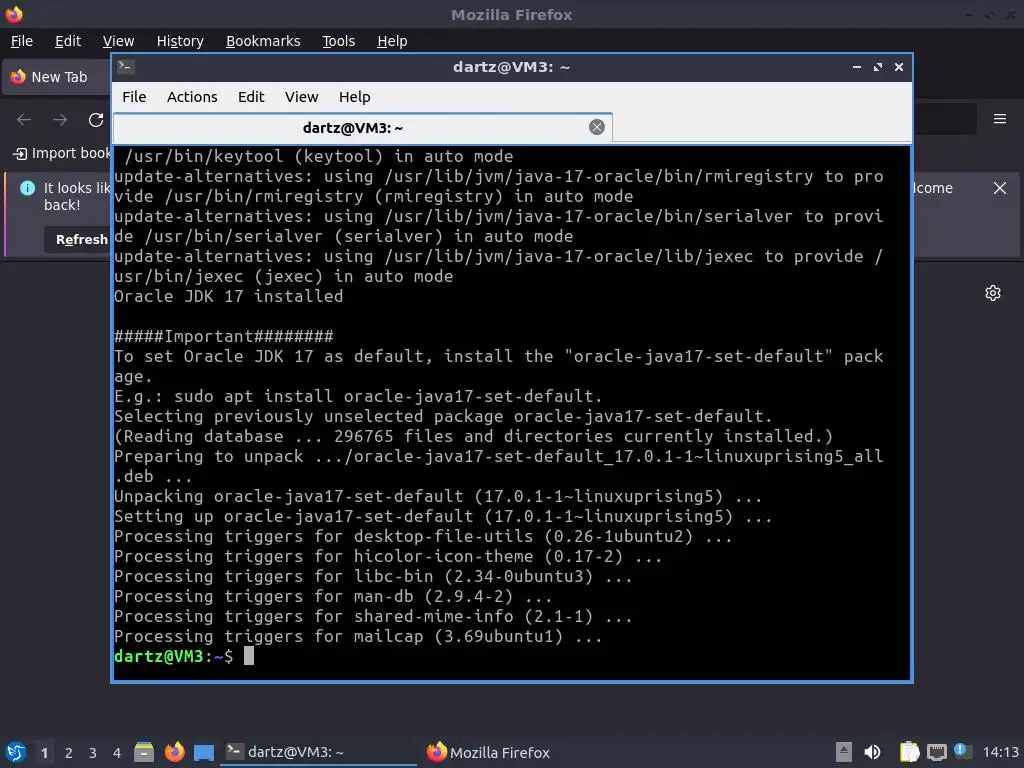Open the file manager from taskbar

point(144,752)
